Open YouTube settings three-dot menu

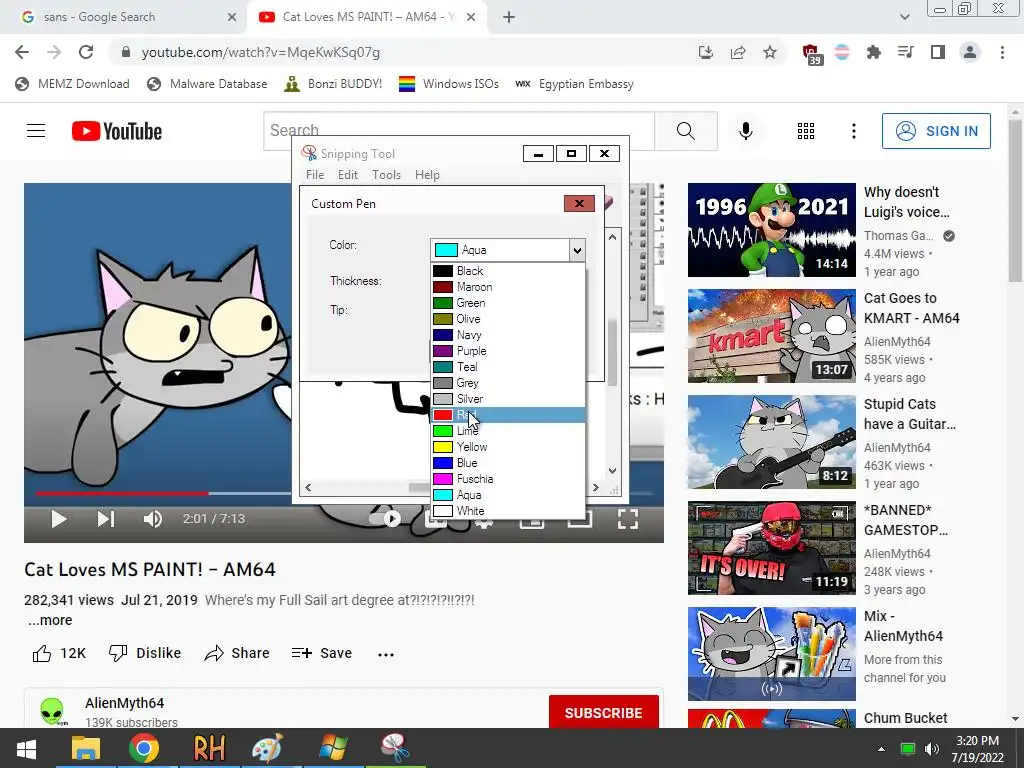pos(854,131)
